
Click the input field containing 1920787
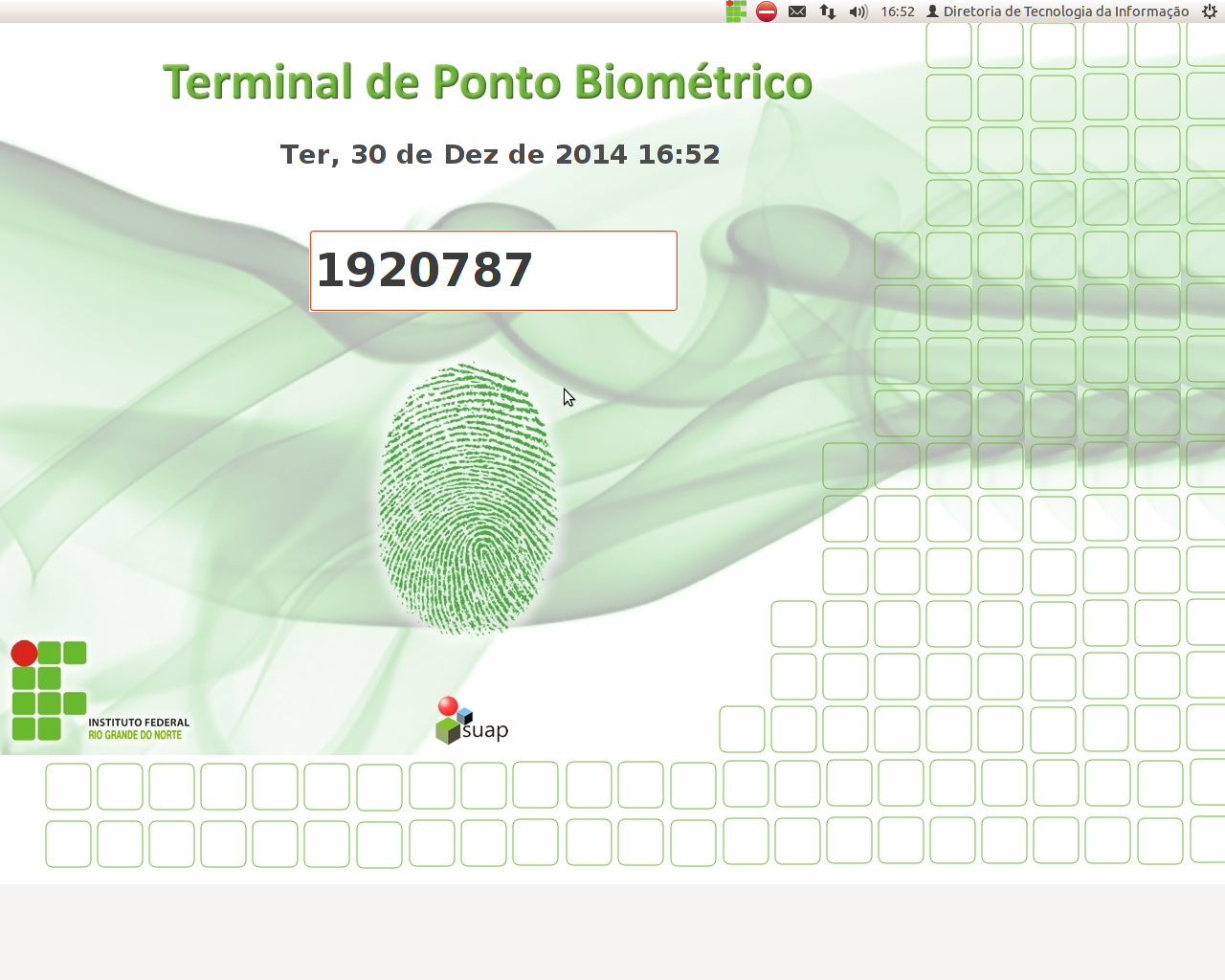(493, 271)
